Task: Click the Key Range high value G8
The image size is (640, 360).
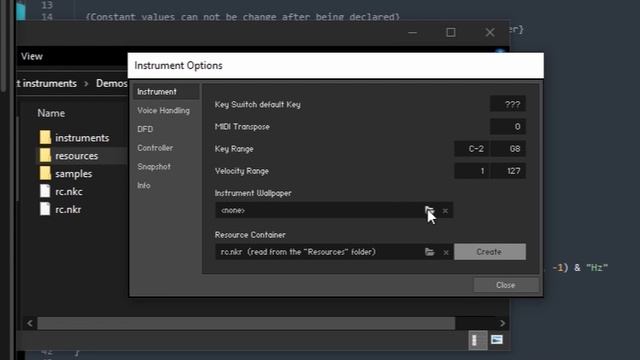Action: click(x=508, y=149)
